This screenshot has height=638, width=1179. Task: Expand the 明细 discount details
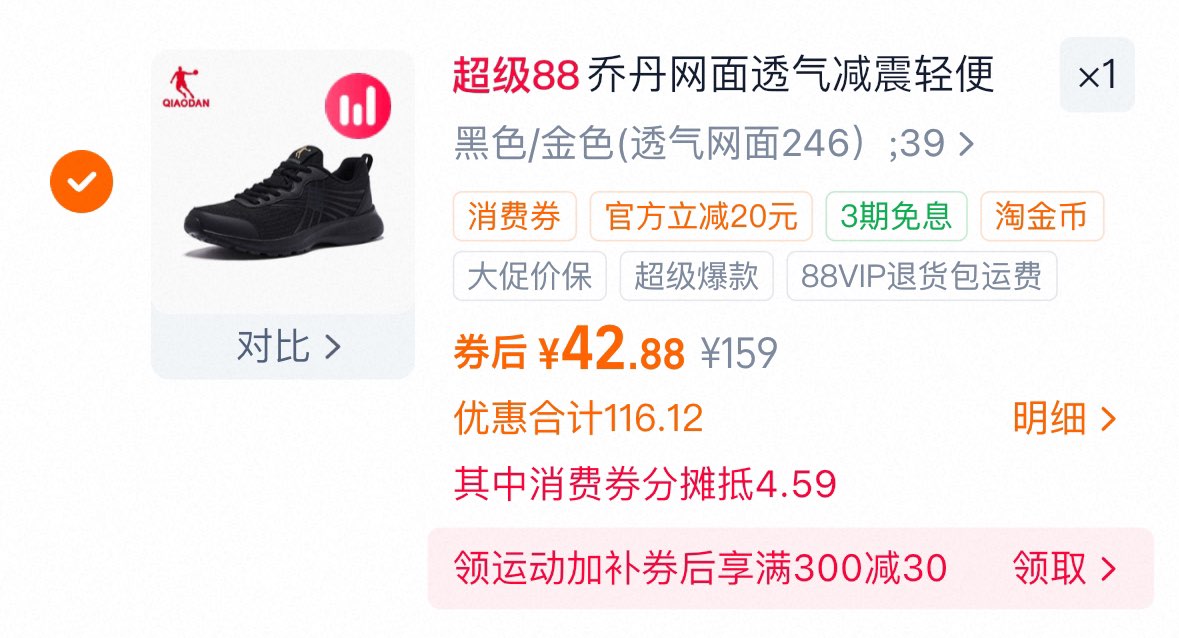(1064, 419)
